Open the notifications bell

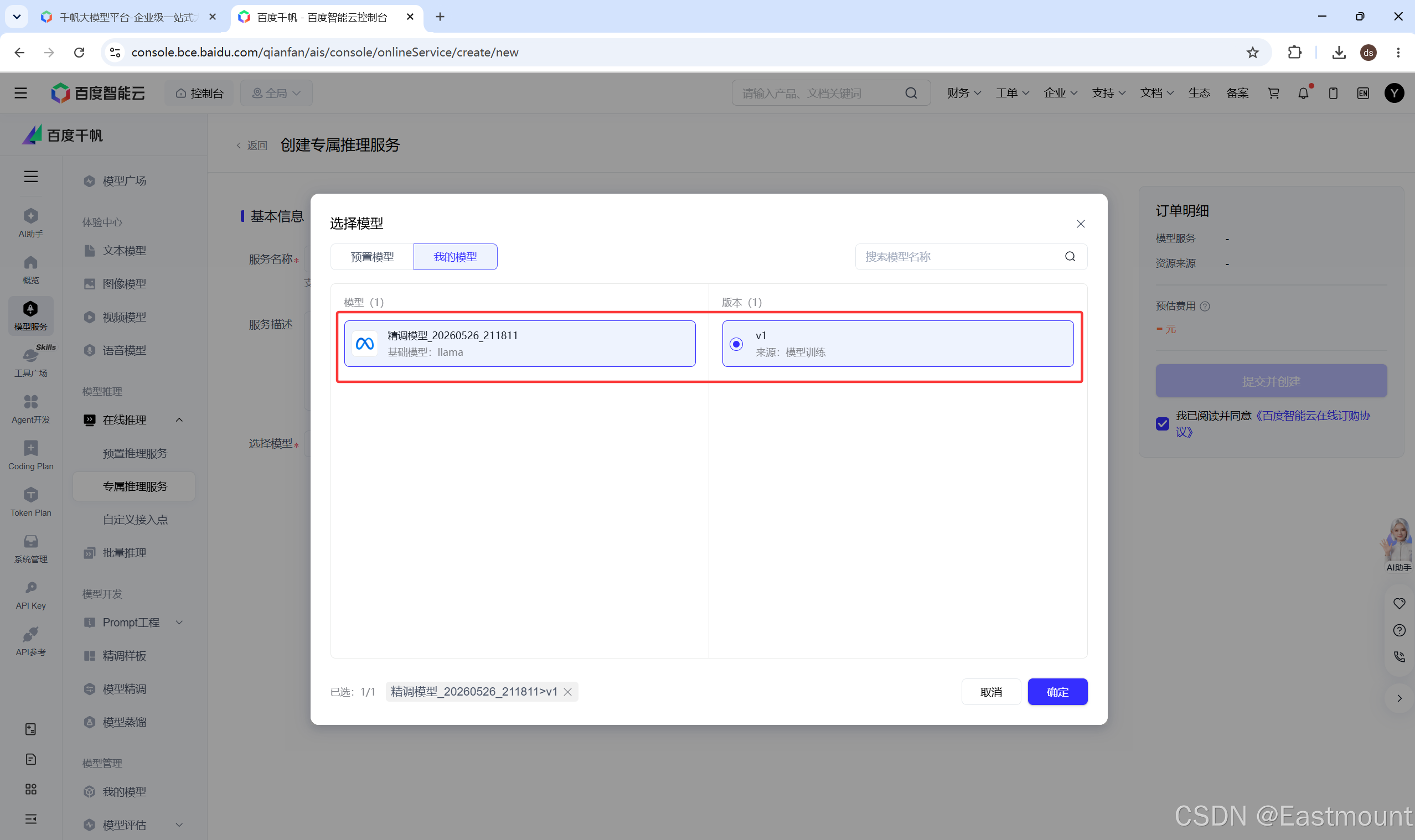pyautogui.click(x=1304, y=93)
